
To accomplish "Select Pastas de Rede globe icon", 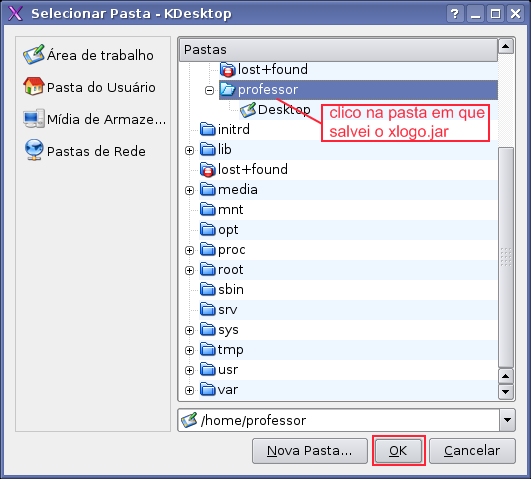I will point(34,150).
